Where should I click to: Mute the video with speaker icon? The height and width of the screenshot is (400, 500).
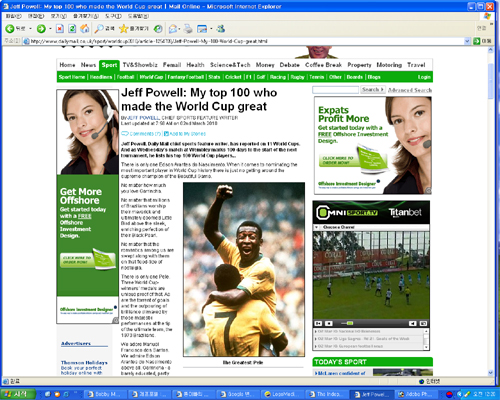click(x=413, y=323)
